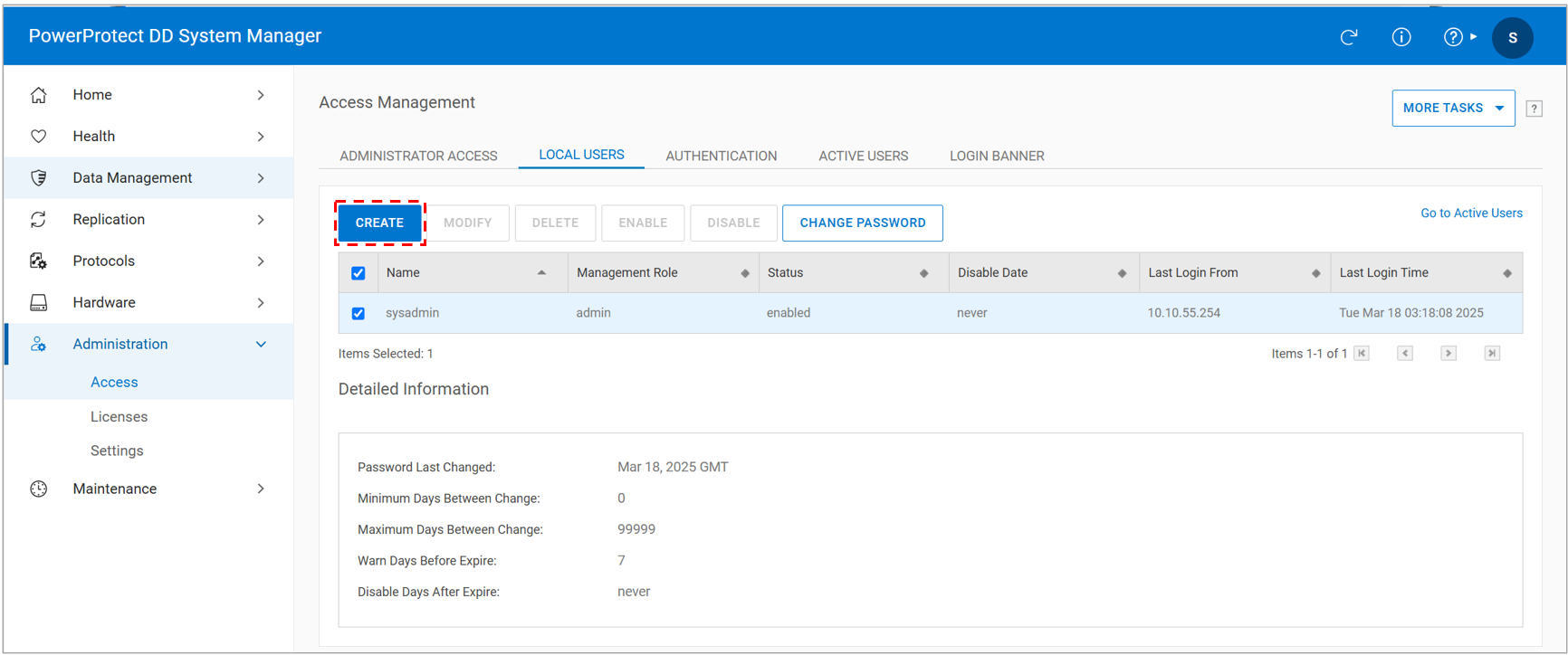Open the More Tasks dropdown
The width and height of the screenshot is (1568, 655).
(x=1453, y=109)
